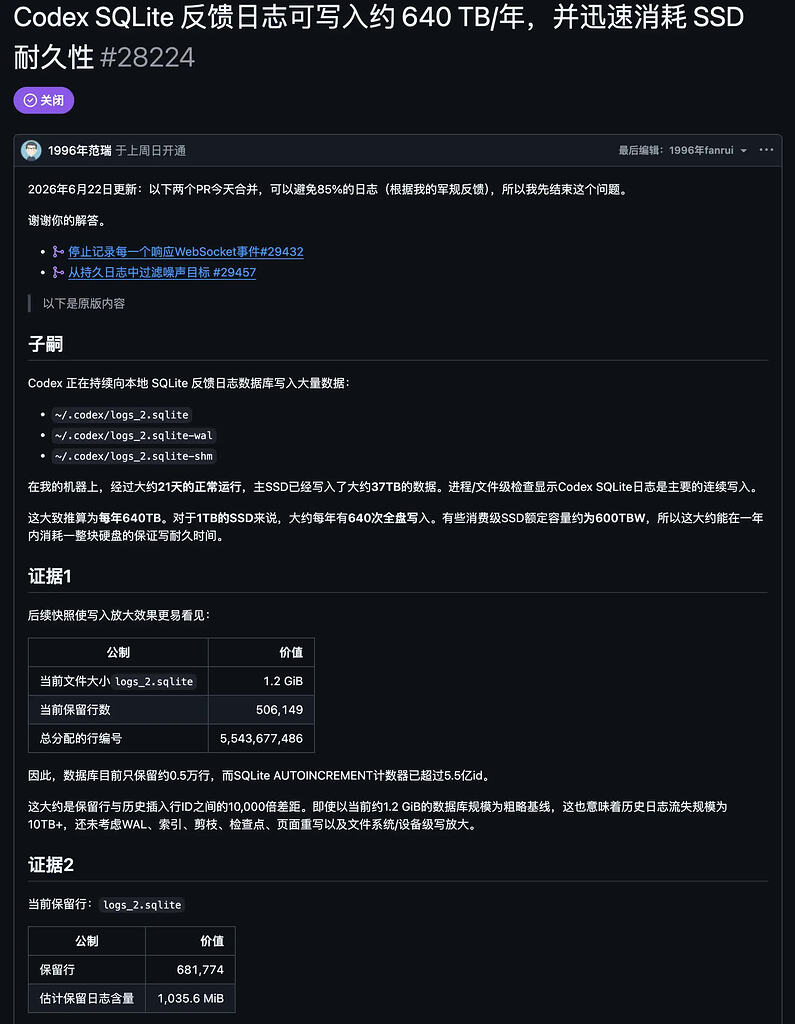
Task: Click the 谢谢你的解答。 line of text
Action: pyautogui.click(x=67, y=221)
